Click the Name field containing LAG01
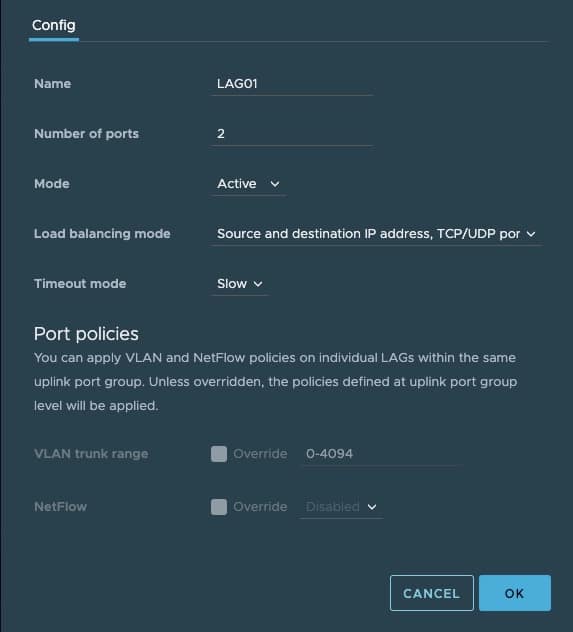Viewport: 573px width, 632px height. coord(292,84)
